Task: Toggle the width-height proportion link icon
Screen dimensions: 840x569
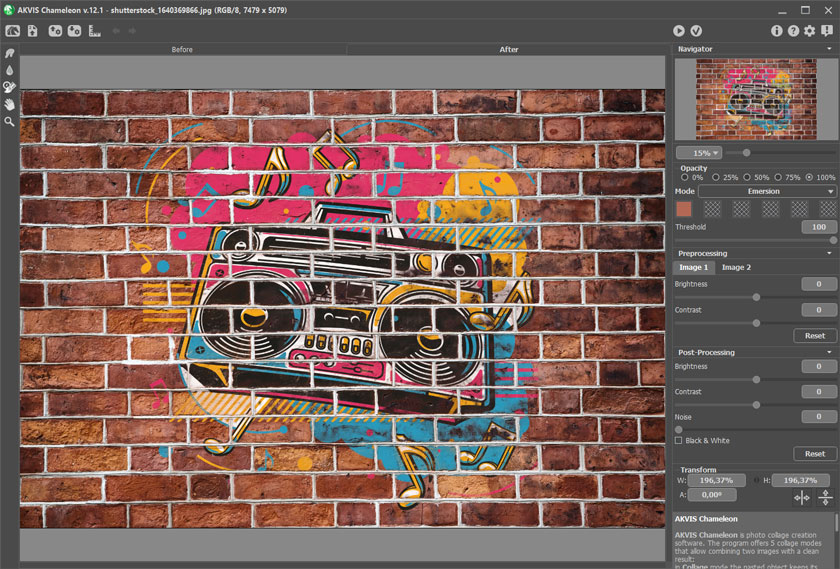Action: coord(757,480)
